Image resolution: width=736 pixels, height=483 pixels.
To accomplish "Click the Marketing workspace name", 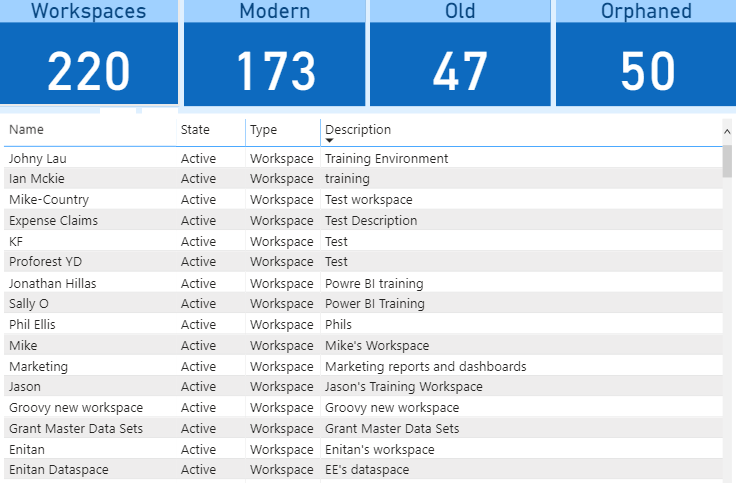I will pos(38,366).
